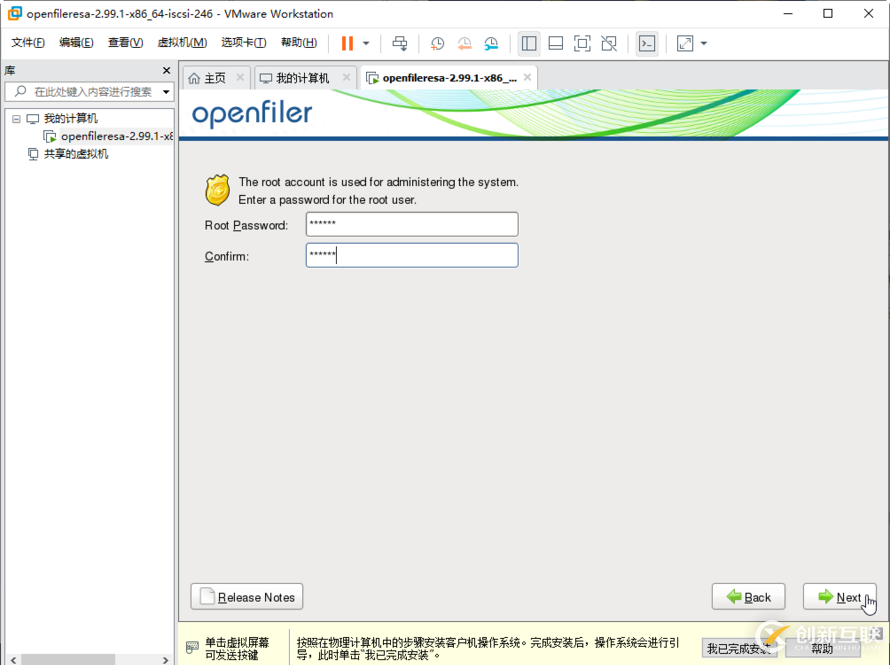Expand the stretch guest dropdown arrow
Viewport: 890px width, 665px height.
[x=704, y=43]
